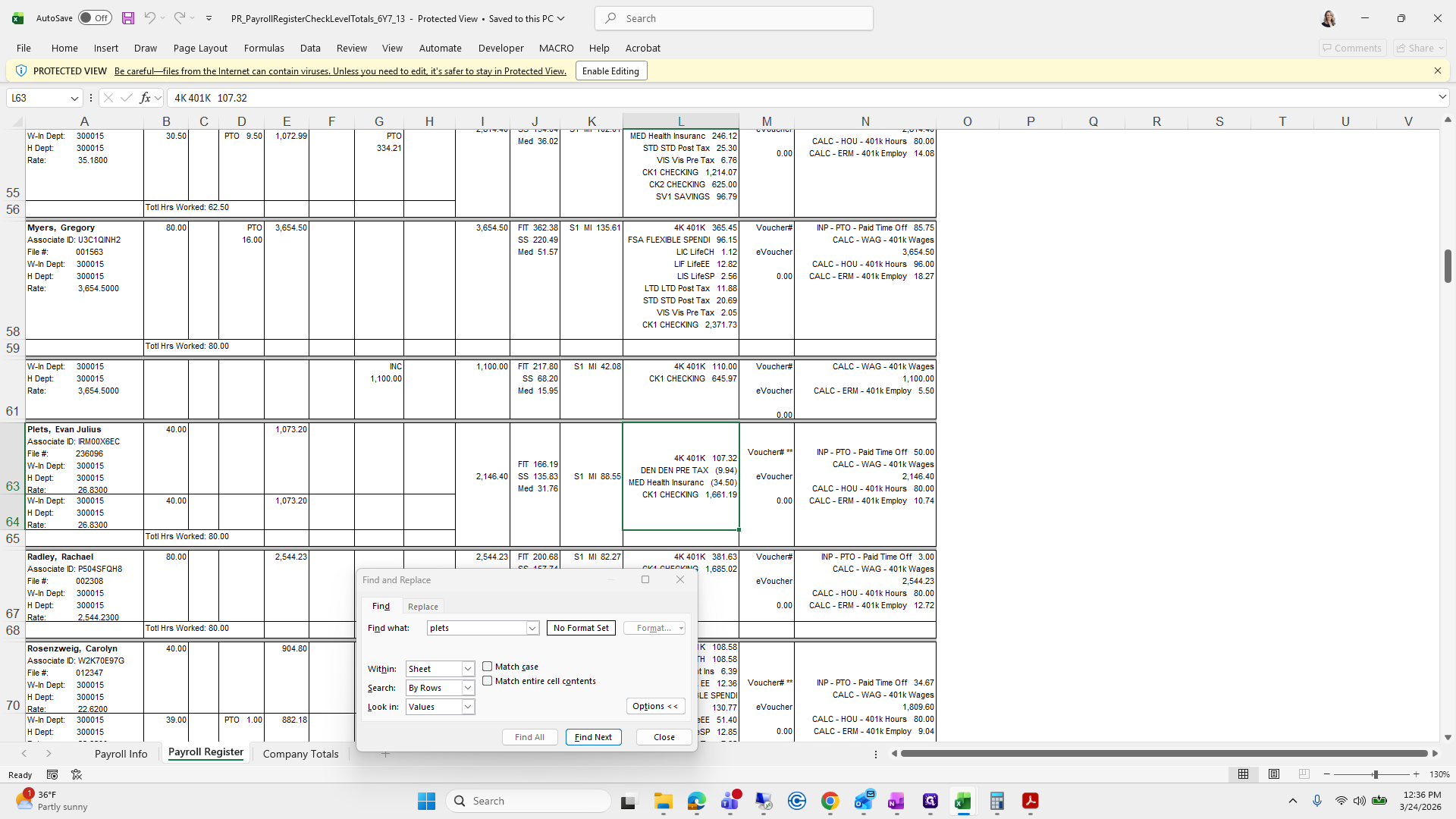
Task: Click the Undo arrow icon
Action: (x=150, y=18)
